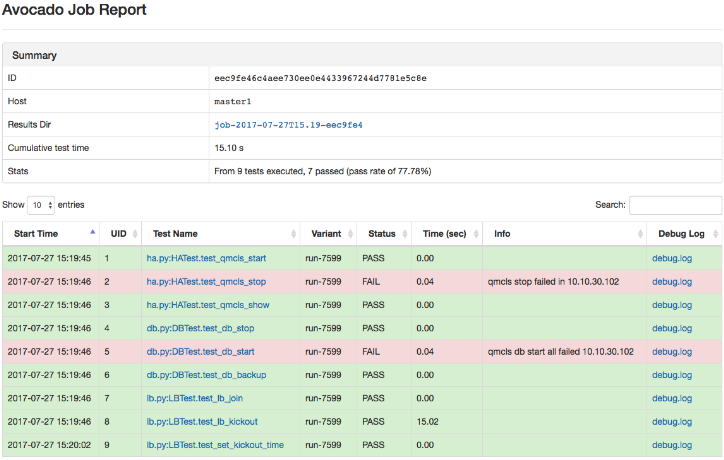
Task: Sort table by Variant column
Action: [327, 233]
